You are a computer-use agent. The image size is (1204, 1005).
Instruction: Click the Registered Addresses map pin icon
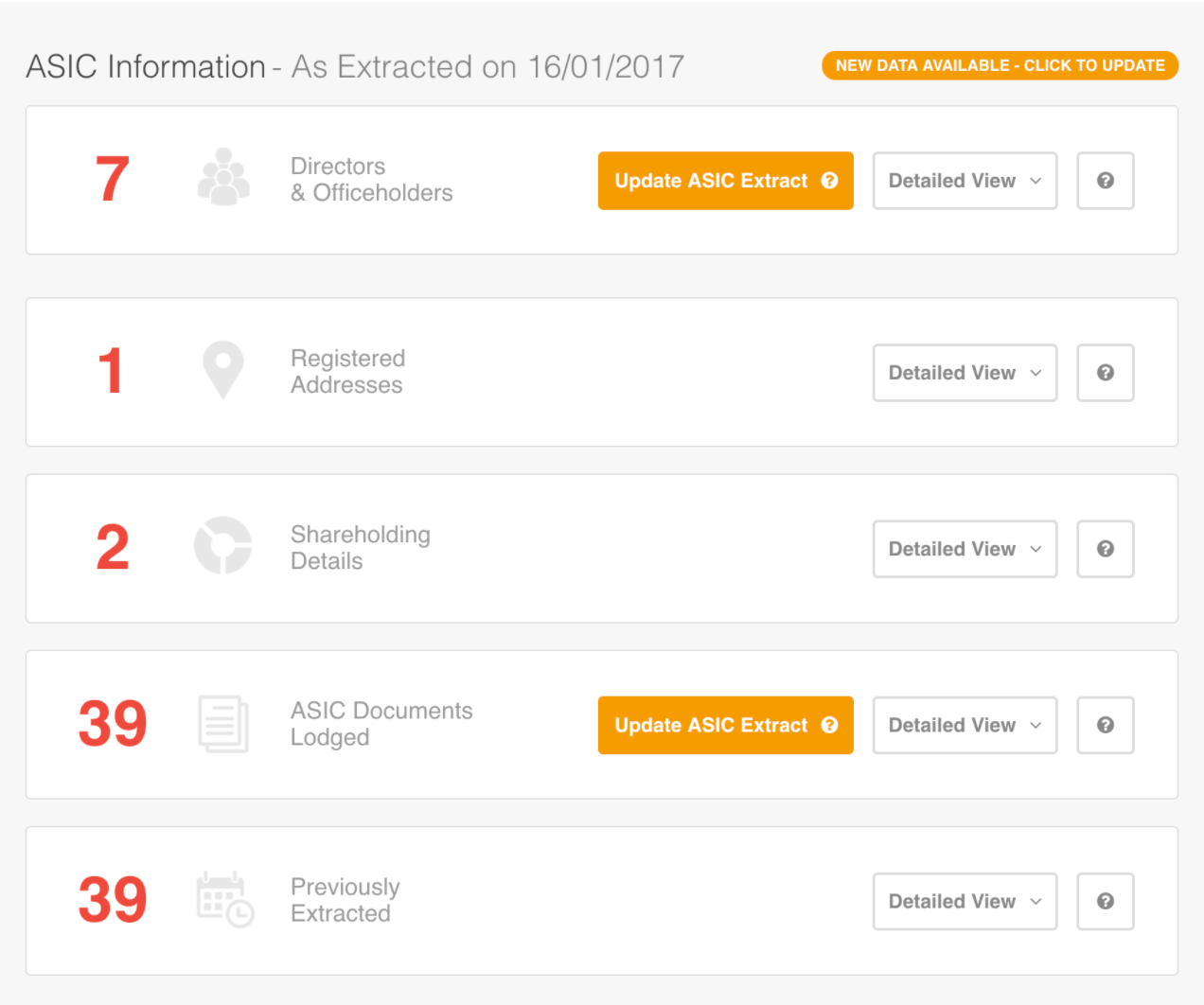[223, 370]
